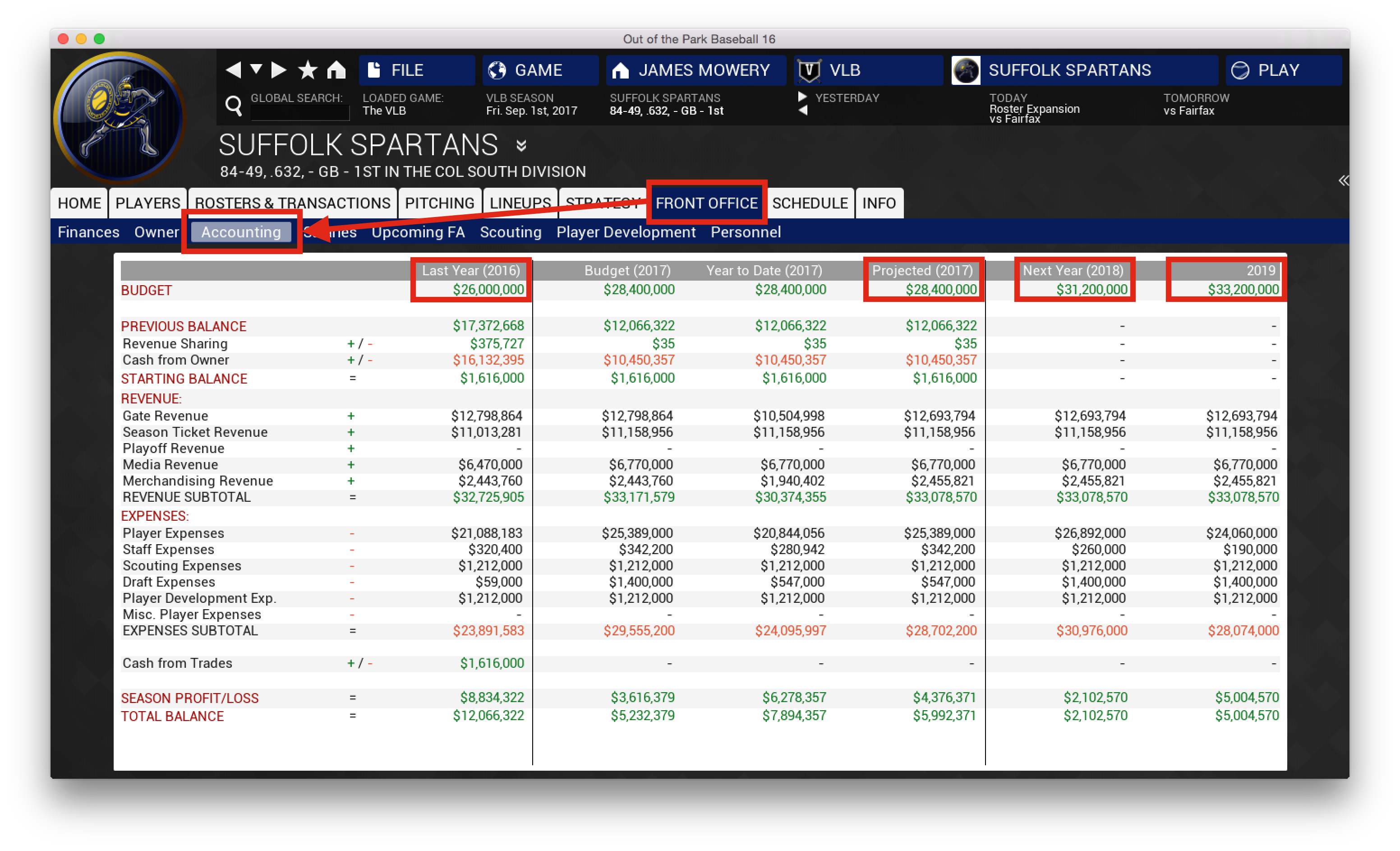
Task: Click the TOTAL BALANCE row label
Action: pos(172,716)
